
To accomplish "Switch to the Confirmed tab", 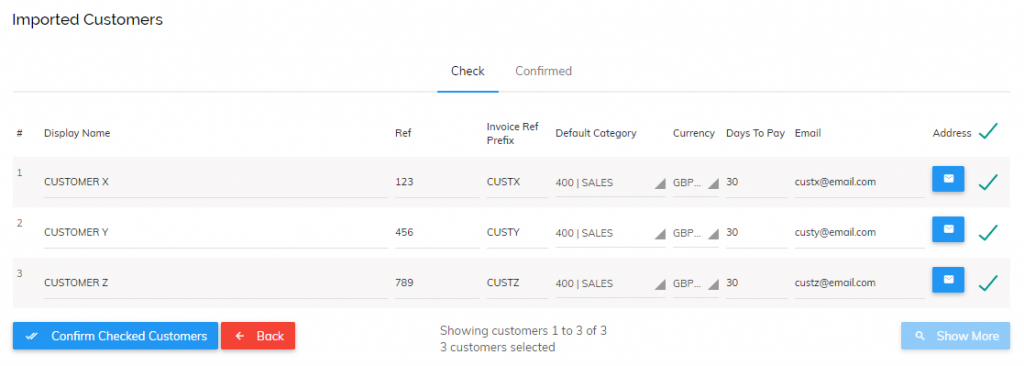I will (543, 71).
